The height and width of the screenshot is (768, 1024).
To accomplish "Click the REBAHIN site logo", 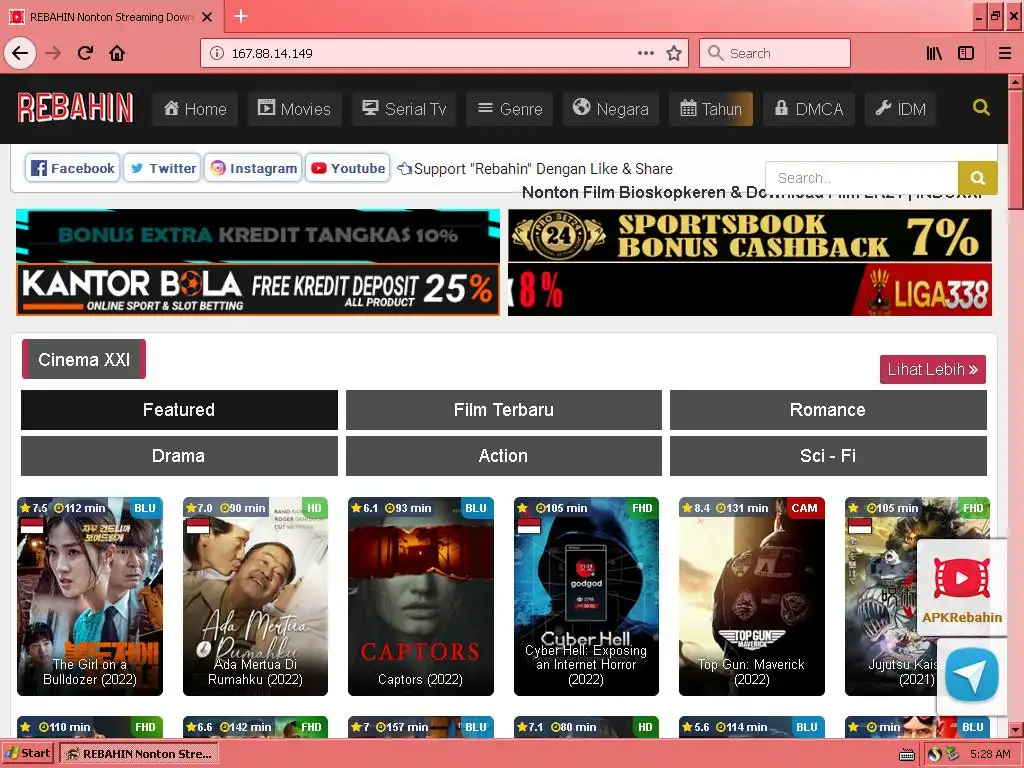I will click(75, 108).
